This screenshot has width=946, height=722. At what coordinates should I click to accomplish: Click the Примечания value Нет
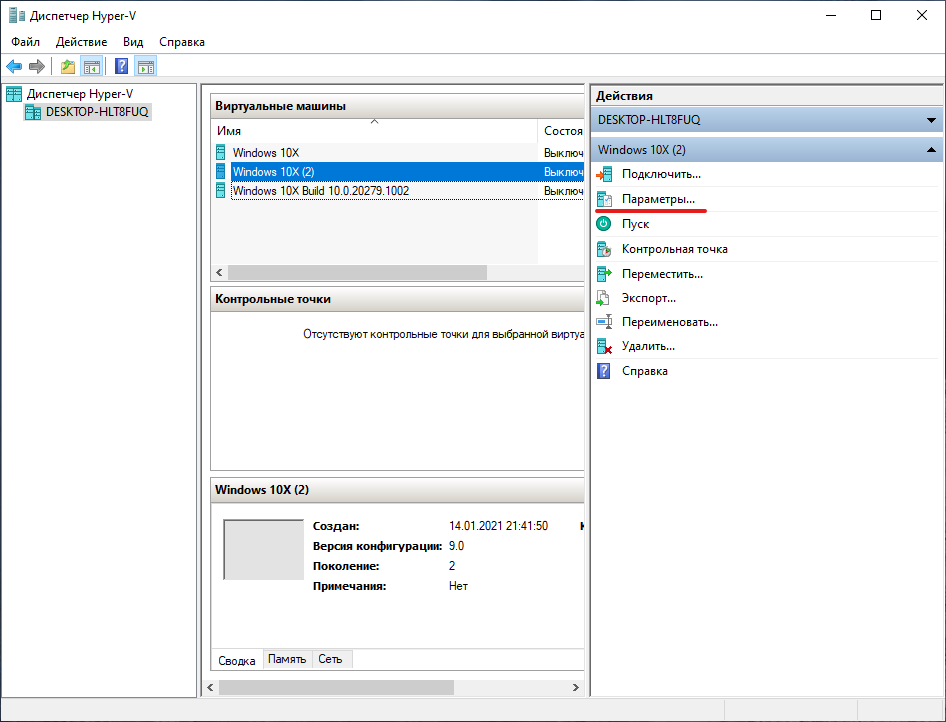(459, 586)
